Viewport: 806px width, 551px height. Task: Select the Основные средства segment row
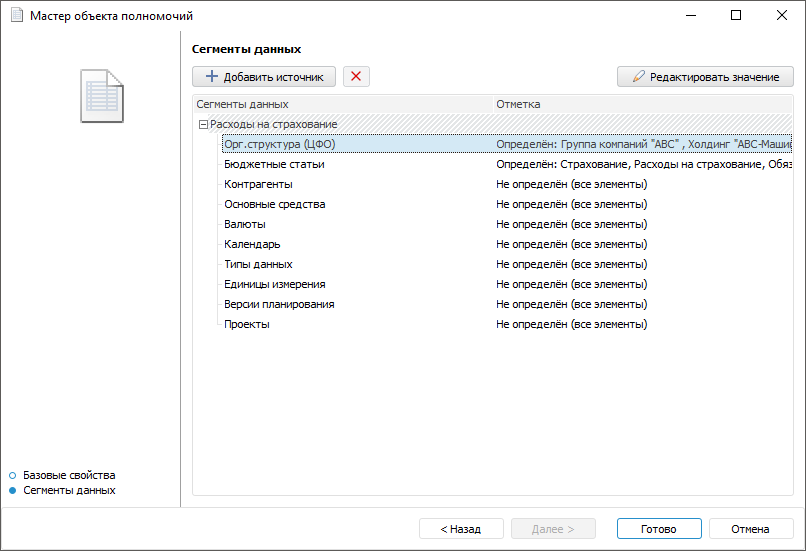tap(274, 204)
